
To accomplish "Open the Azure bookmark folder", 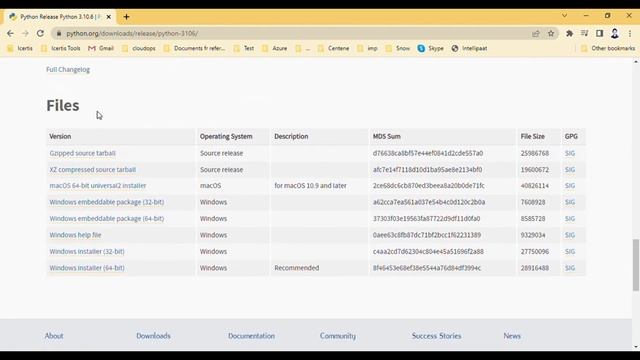I will coord(274,48).
